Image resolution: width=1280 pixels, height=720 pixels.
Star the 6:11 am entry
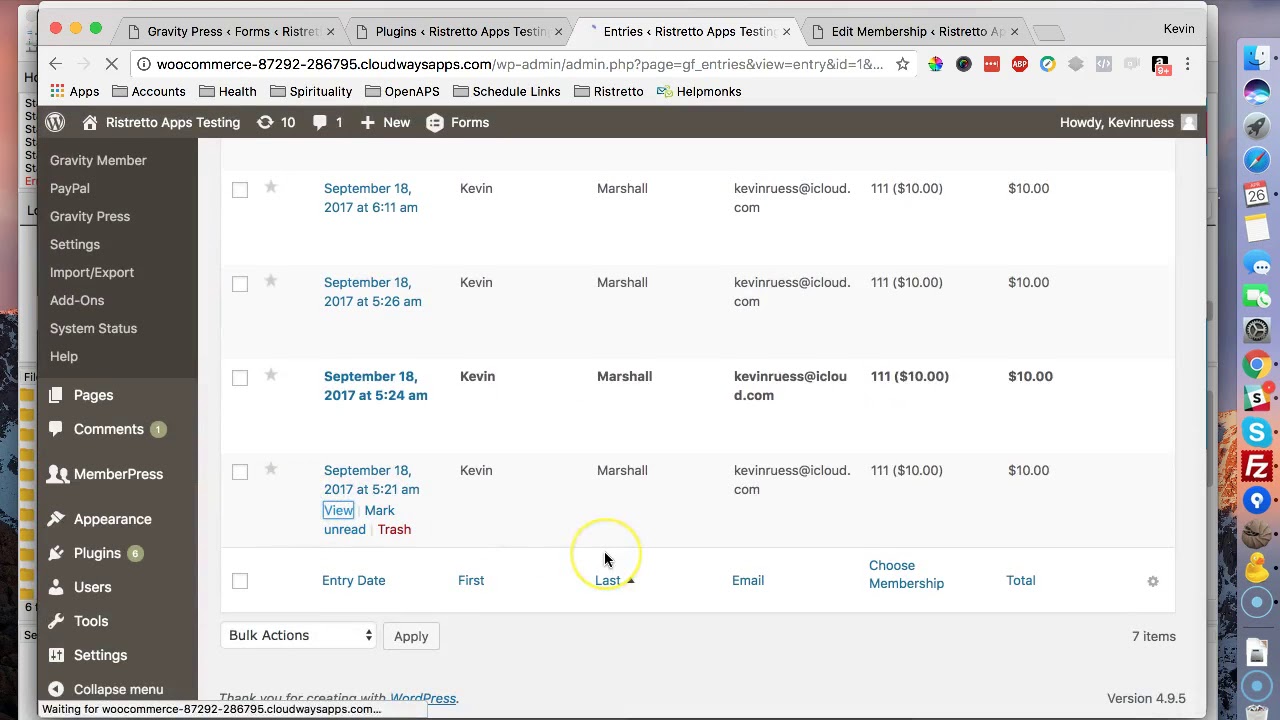[271, 187]
